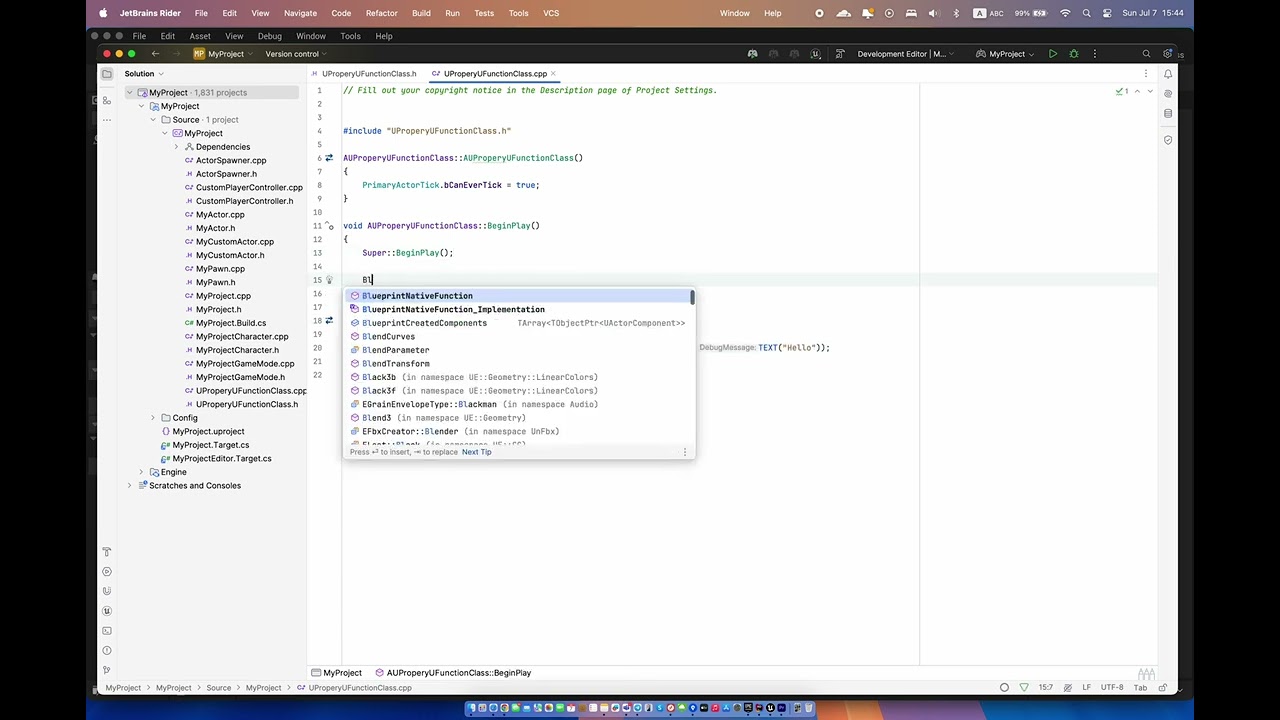Open Database tool window in right sidebar
This screenshot has height=720, width=1280.
(x=1167, y=113)
